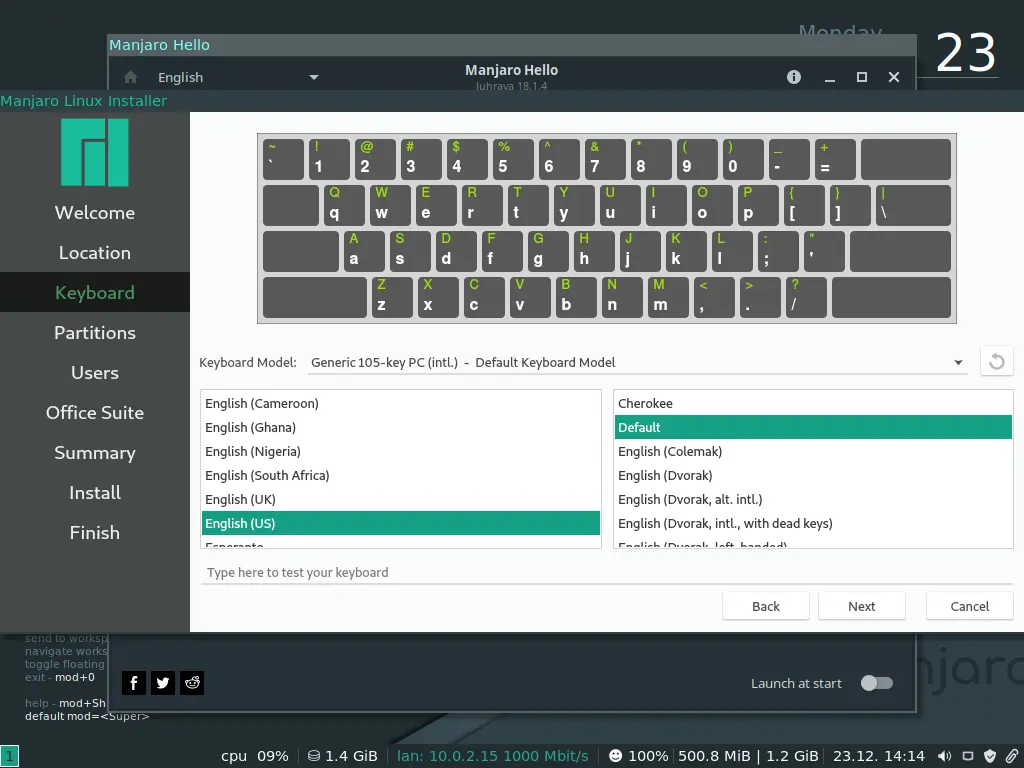
Task: Open the About info icon in Manjaro Hello
Action: coord(793,77)
